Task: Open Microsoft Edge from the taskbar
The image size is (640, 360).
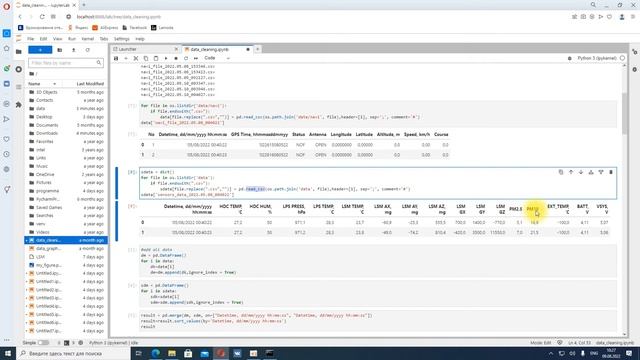Action: [156, 353]
